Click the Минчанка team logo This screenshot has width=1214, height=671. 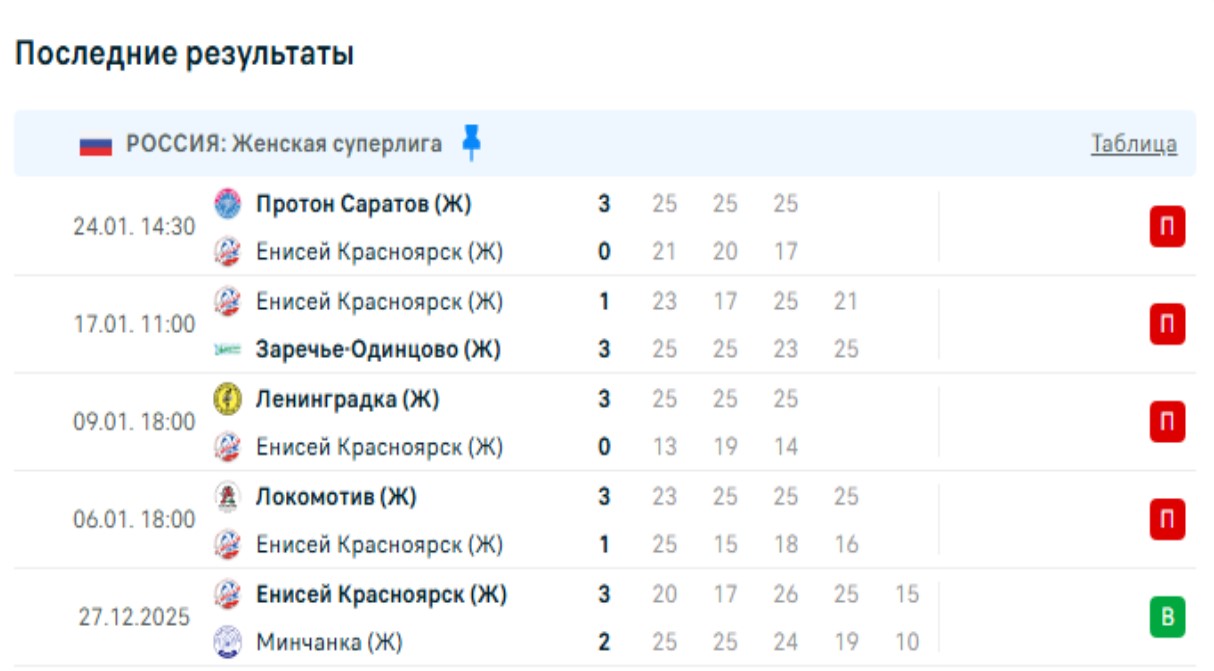pyautogui.click(x=228, y=642)
